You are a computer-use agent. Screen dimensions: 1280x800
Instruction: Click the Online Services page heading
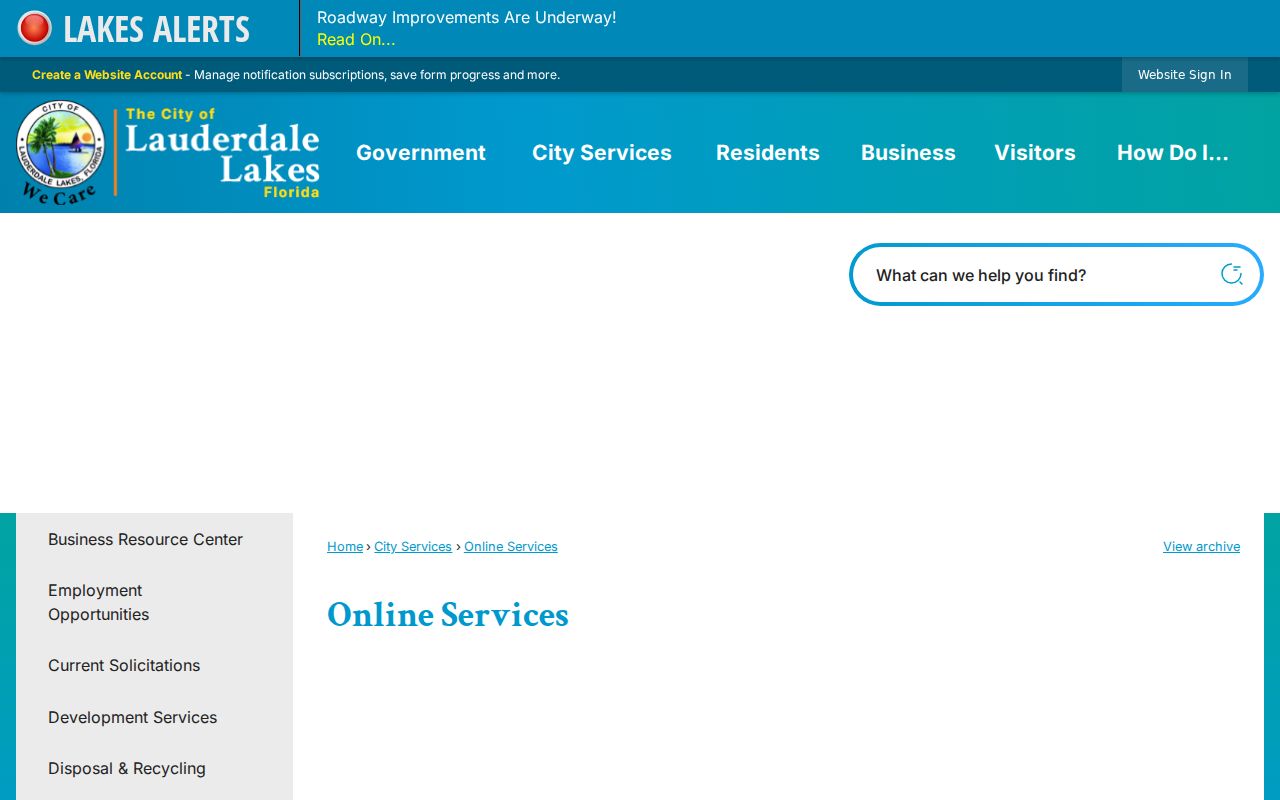448,615
